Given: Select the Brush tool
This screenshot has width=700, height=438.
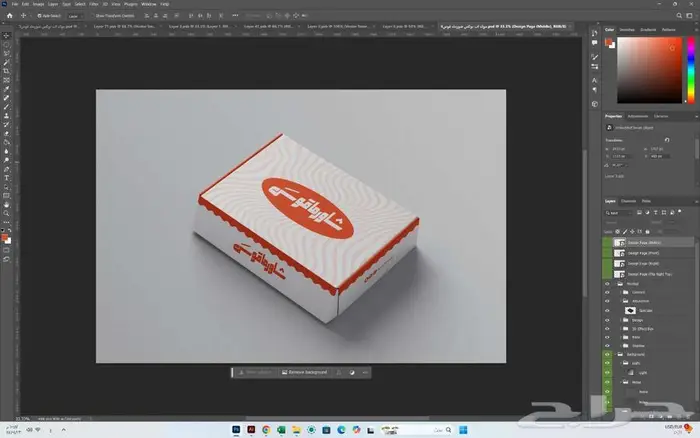Looking at the screenshot, I should [x=6, y=107].
